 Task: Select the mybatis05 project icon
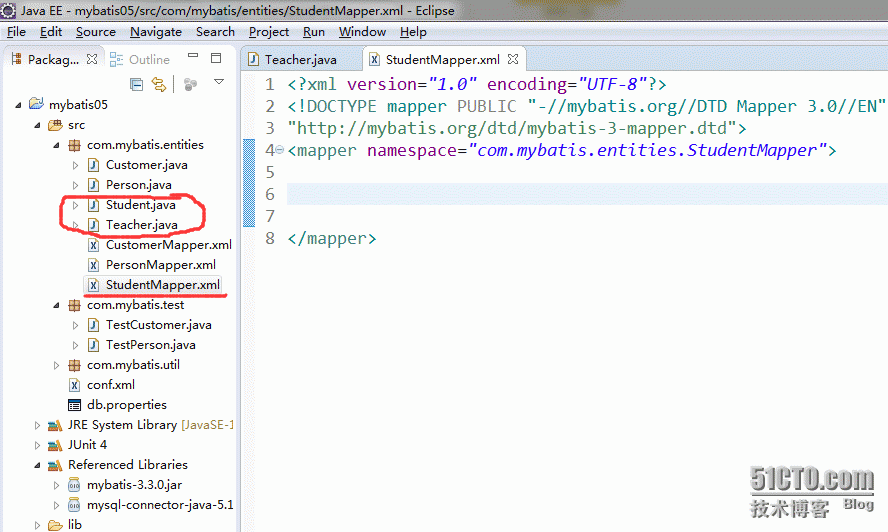pos(36,104)
